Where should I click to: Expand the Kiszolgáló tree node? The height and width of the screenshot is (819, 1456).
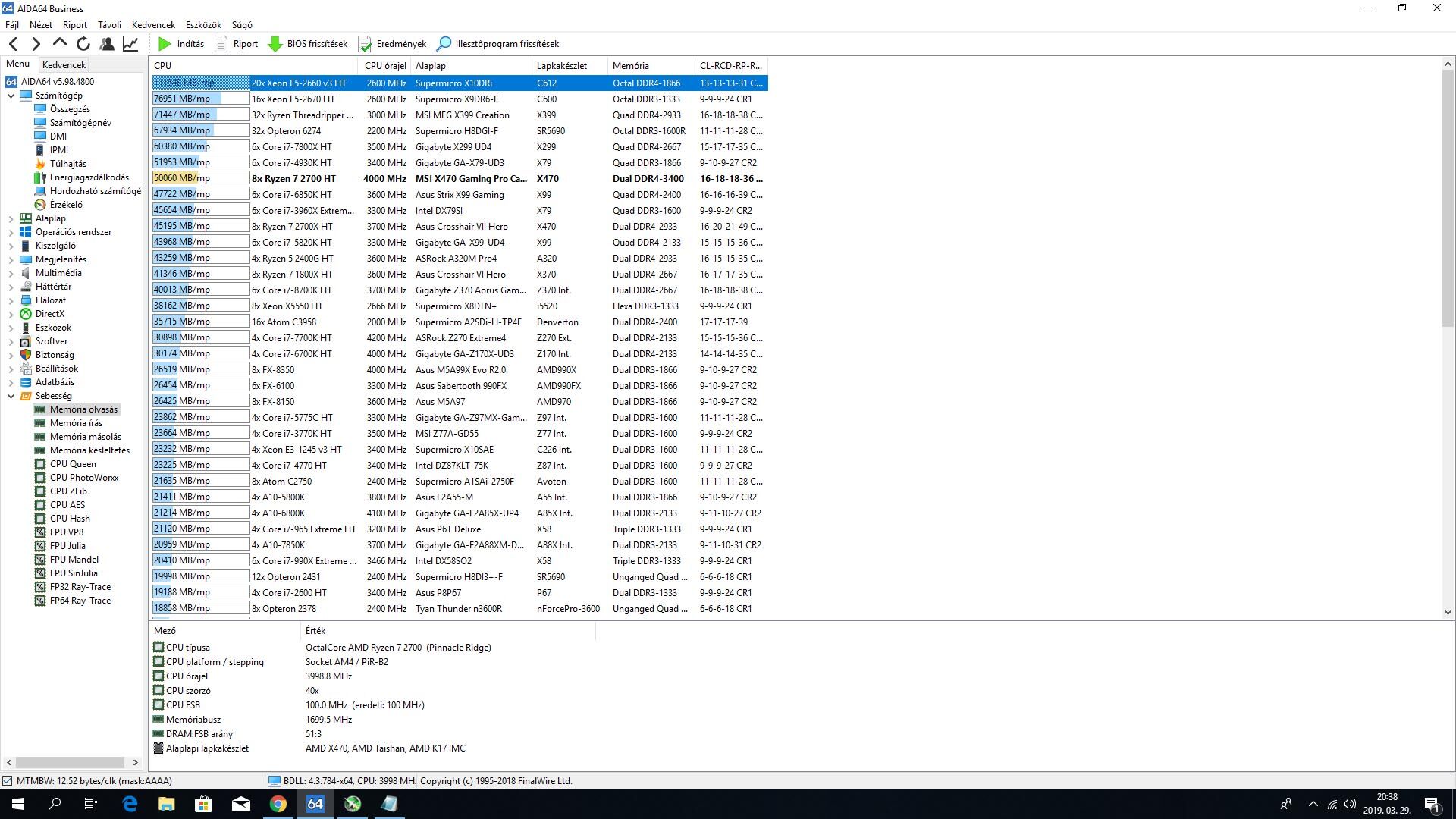(x=11, y=246)
